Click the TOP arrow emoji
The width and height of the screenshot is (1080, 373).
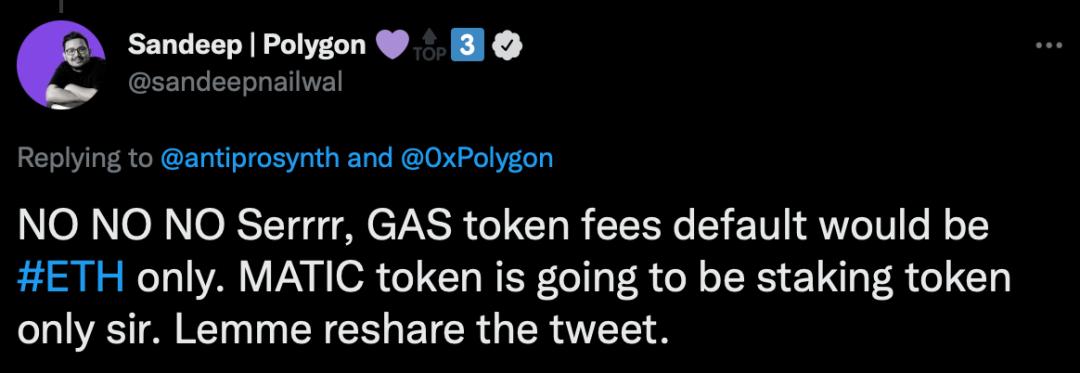click(430, 47)
